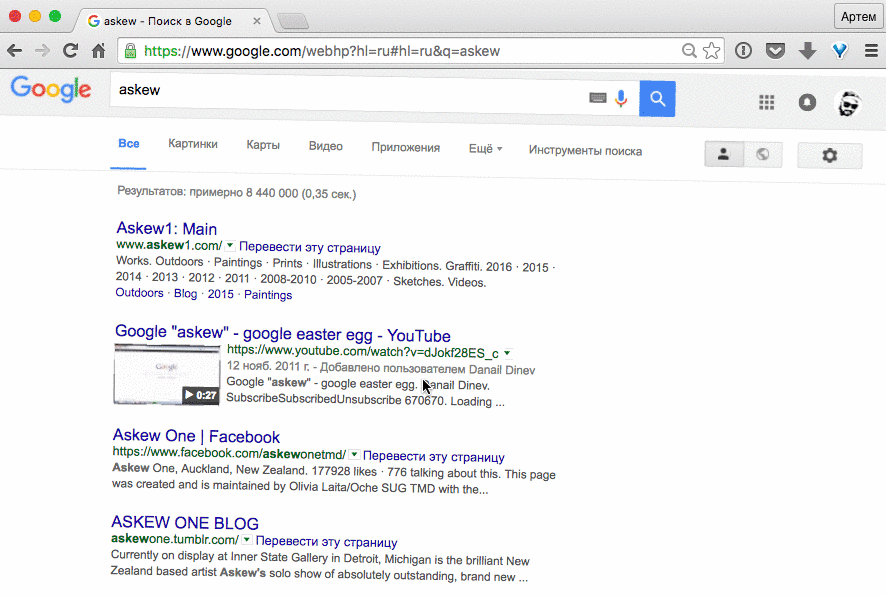Start voice search with the microphone icon

pos(621,99)
